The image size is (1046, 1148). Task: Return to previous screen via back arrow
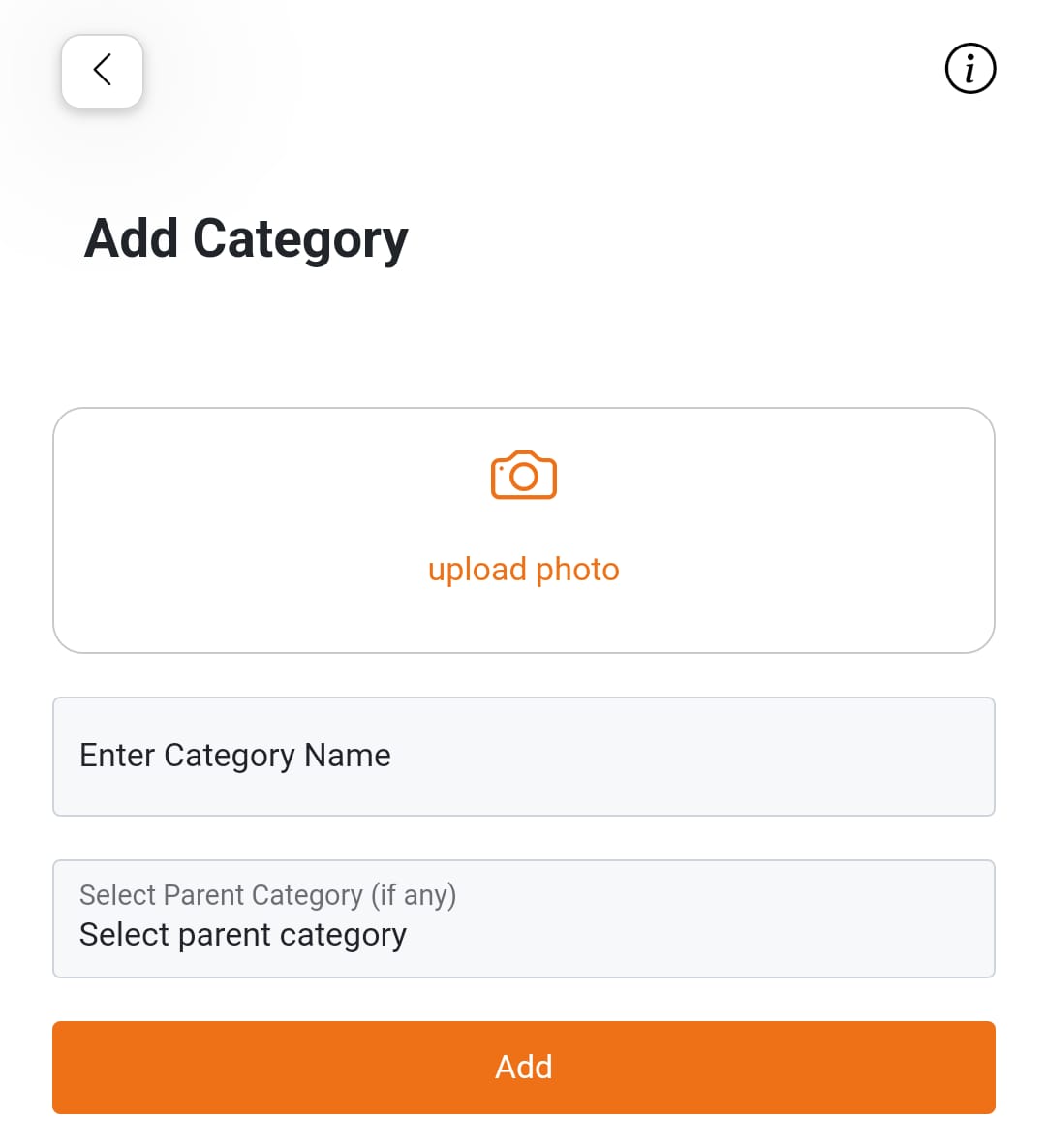[102, 71]
